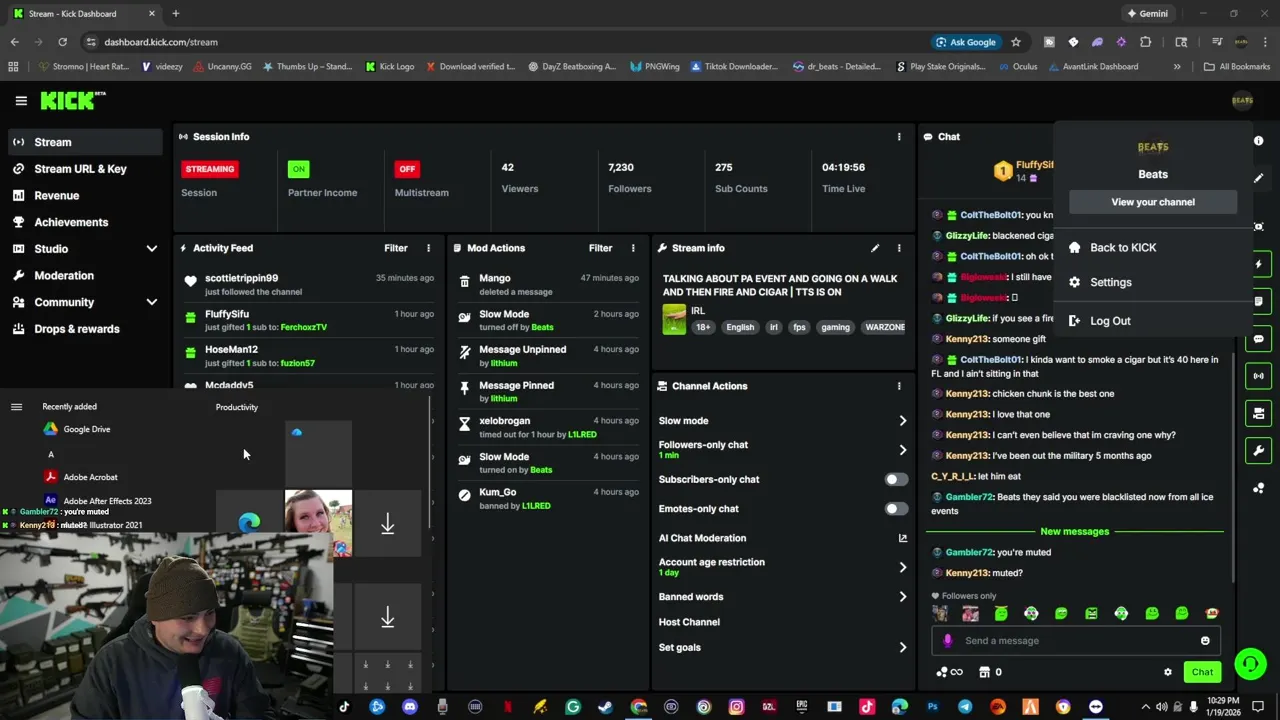This screenshot has width=1280, height=720.
Task: Click the note icon in right rail
Action: [1258, 301]
